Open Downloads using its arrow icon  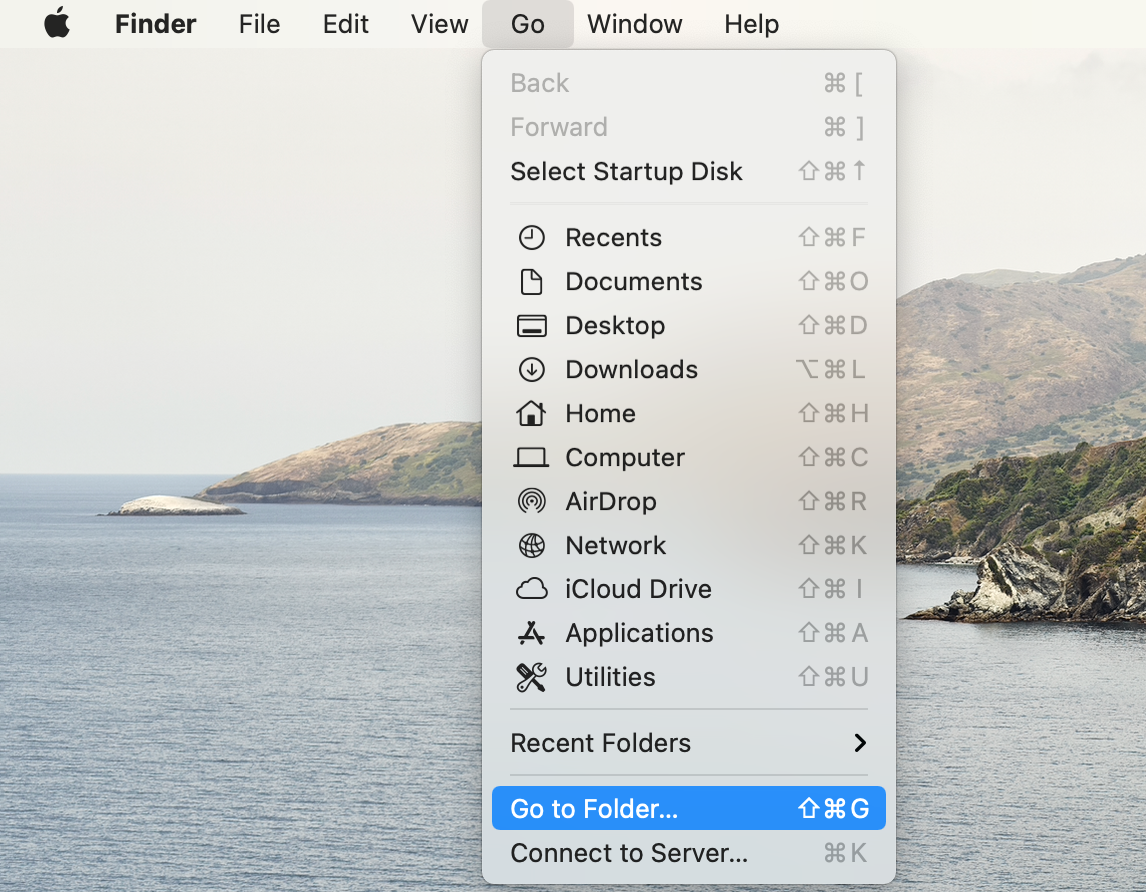pos(531,369)
